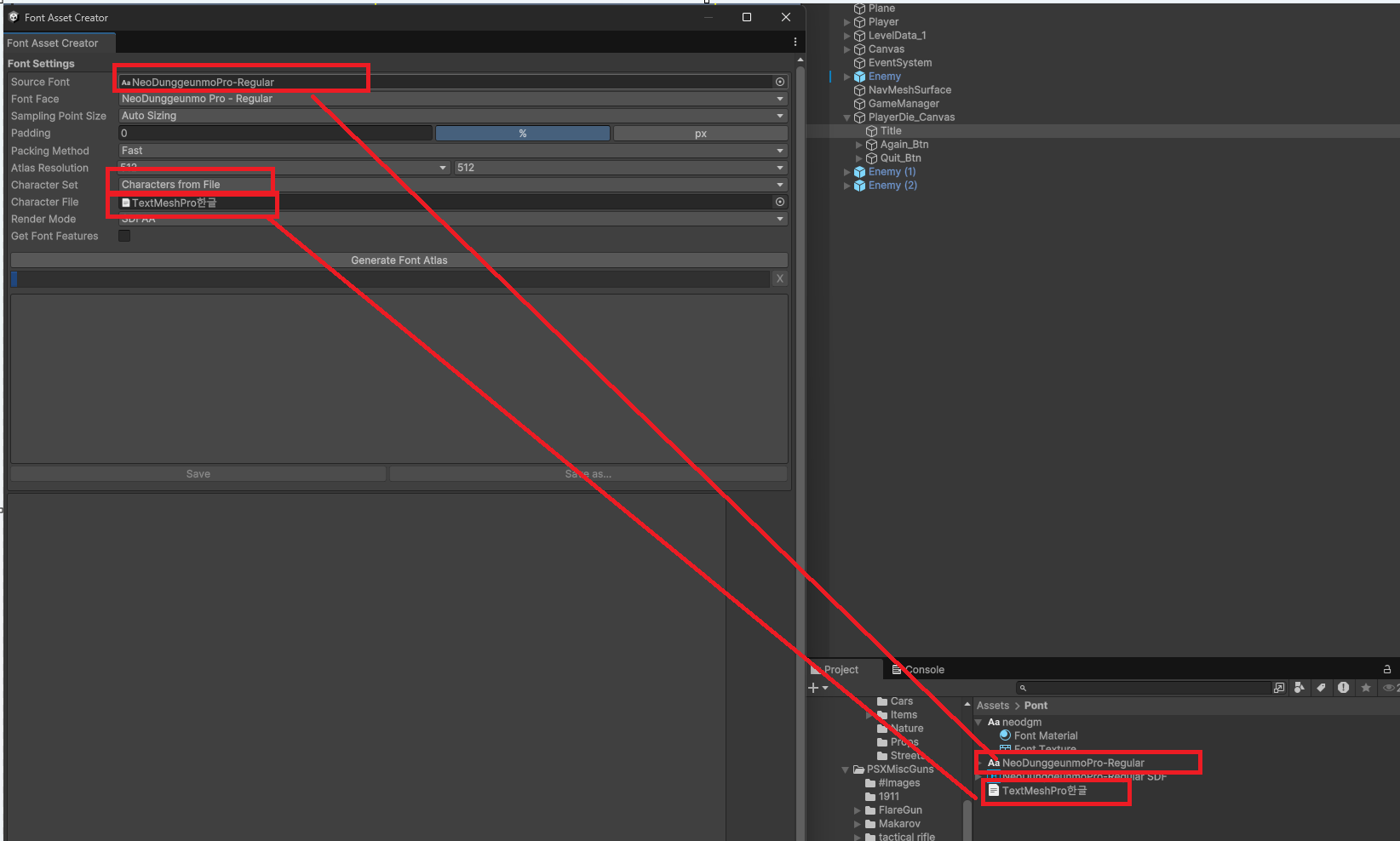Select the 1911 folder
The height and width of the screenshot is (841, 1400).
click(888, 797)
